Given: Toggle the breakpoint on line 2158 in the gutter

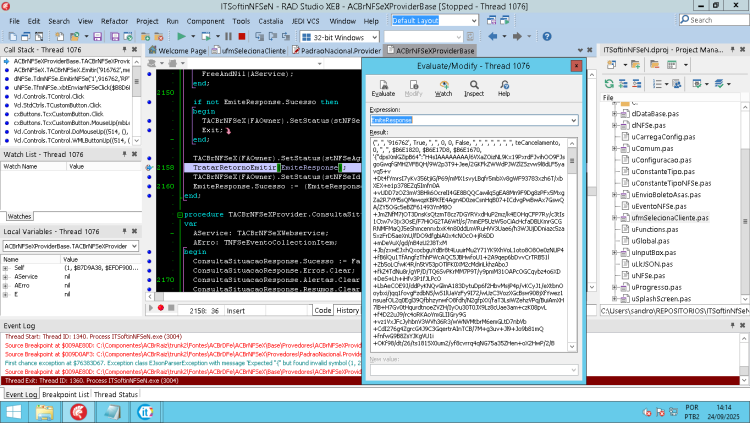Looking at the screenshot, I should [x=149, y=167].
